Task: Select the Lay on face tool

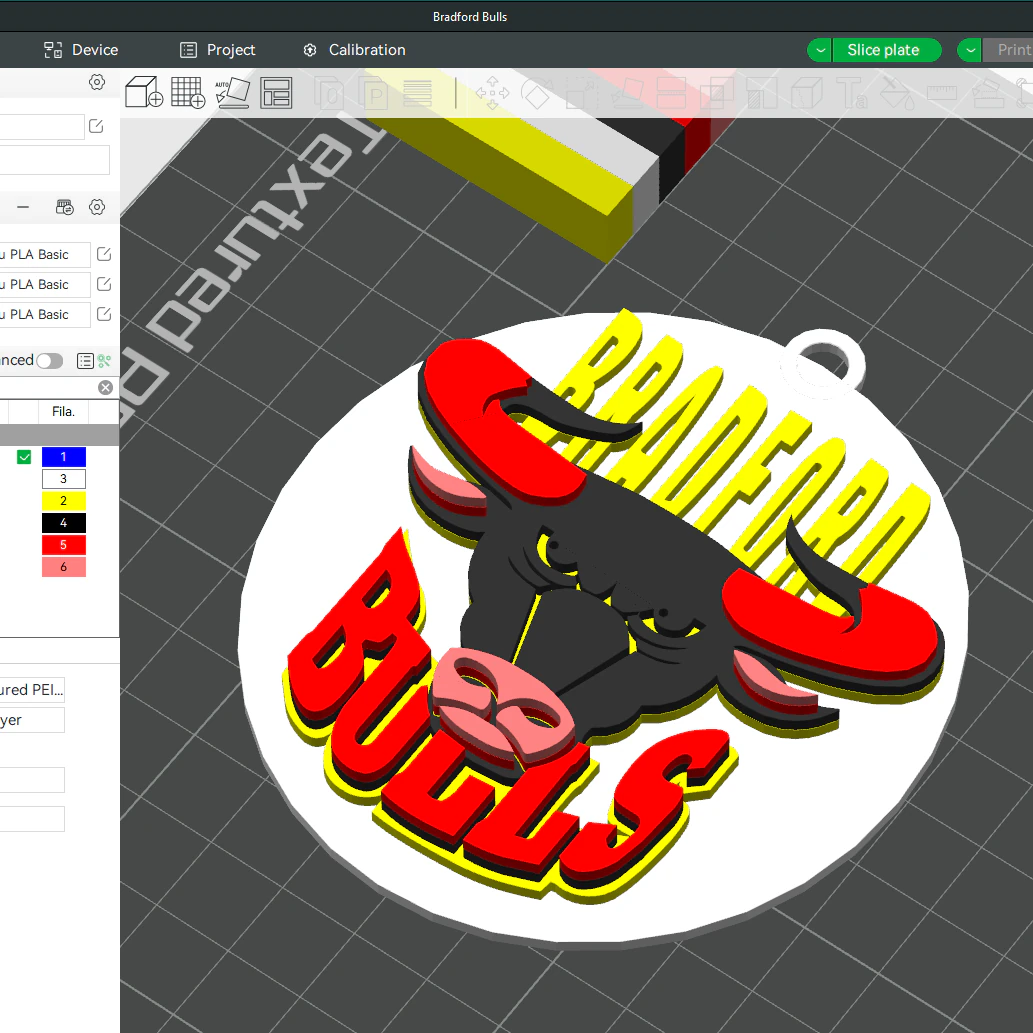Action: tap(627, 94)
